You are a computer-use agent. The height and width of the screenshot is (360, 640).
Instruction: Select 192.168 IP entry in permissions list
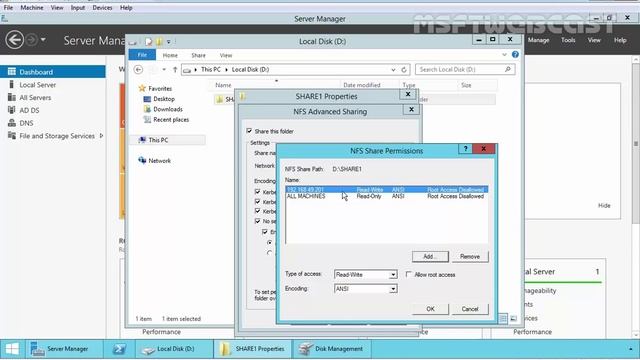pos(387,190)
